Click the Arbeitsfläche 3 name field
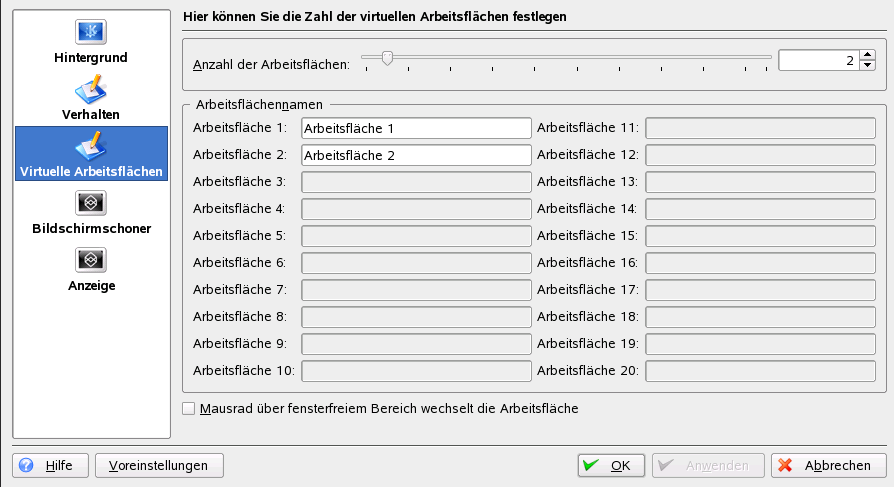894x487 pixels. pyautogui.click(x=415, y=182)
